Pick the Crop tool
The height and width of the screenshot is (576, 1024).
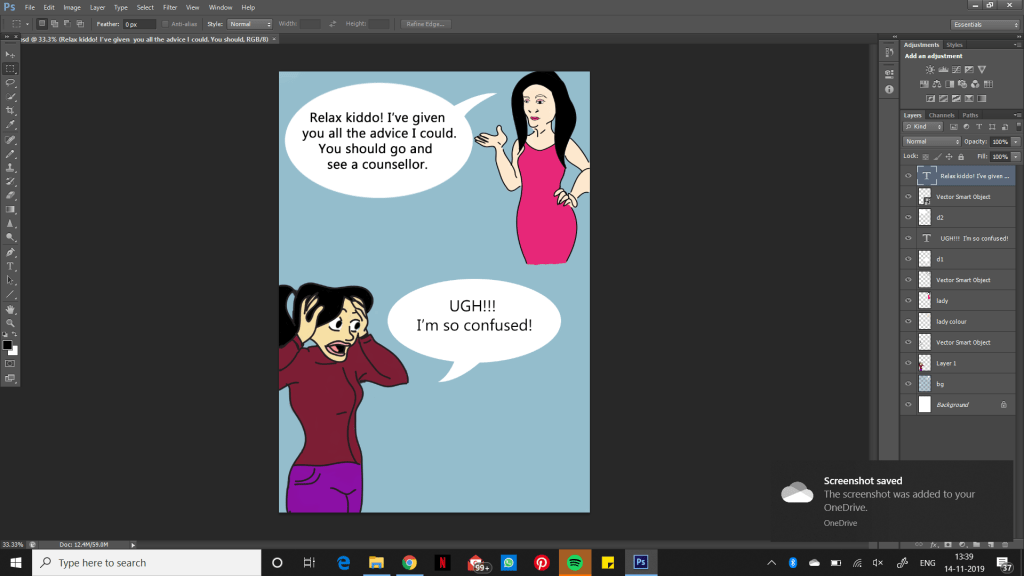click(x=10, y=110)
